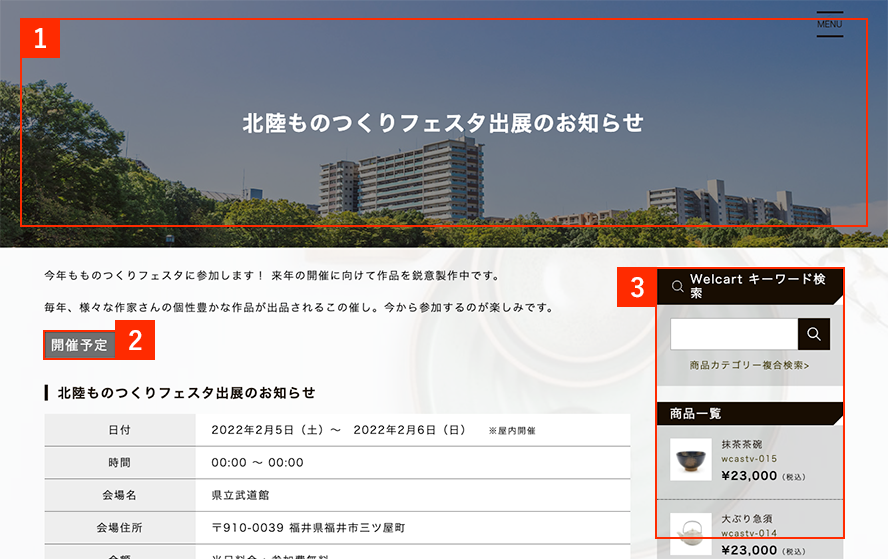Click the search magnifier button in the sidebar

(x=814, y=334)
